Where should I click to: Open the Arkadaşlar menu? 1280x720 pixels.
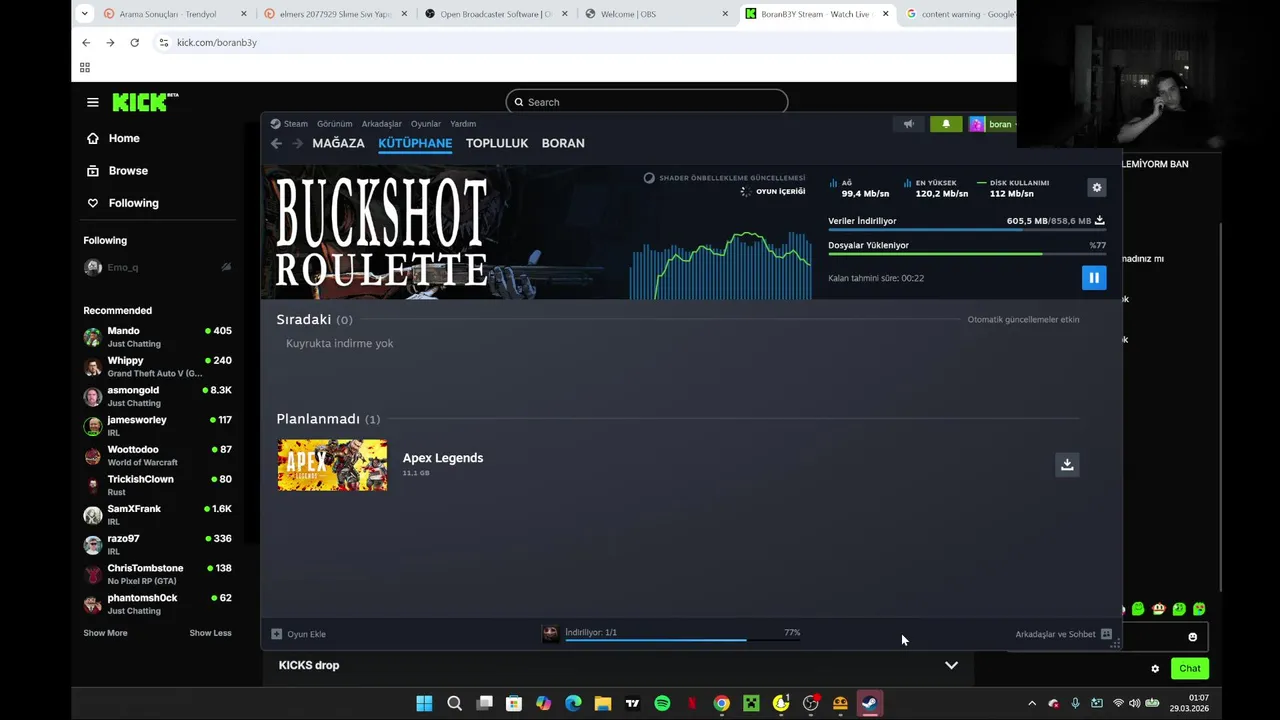382,124
